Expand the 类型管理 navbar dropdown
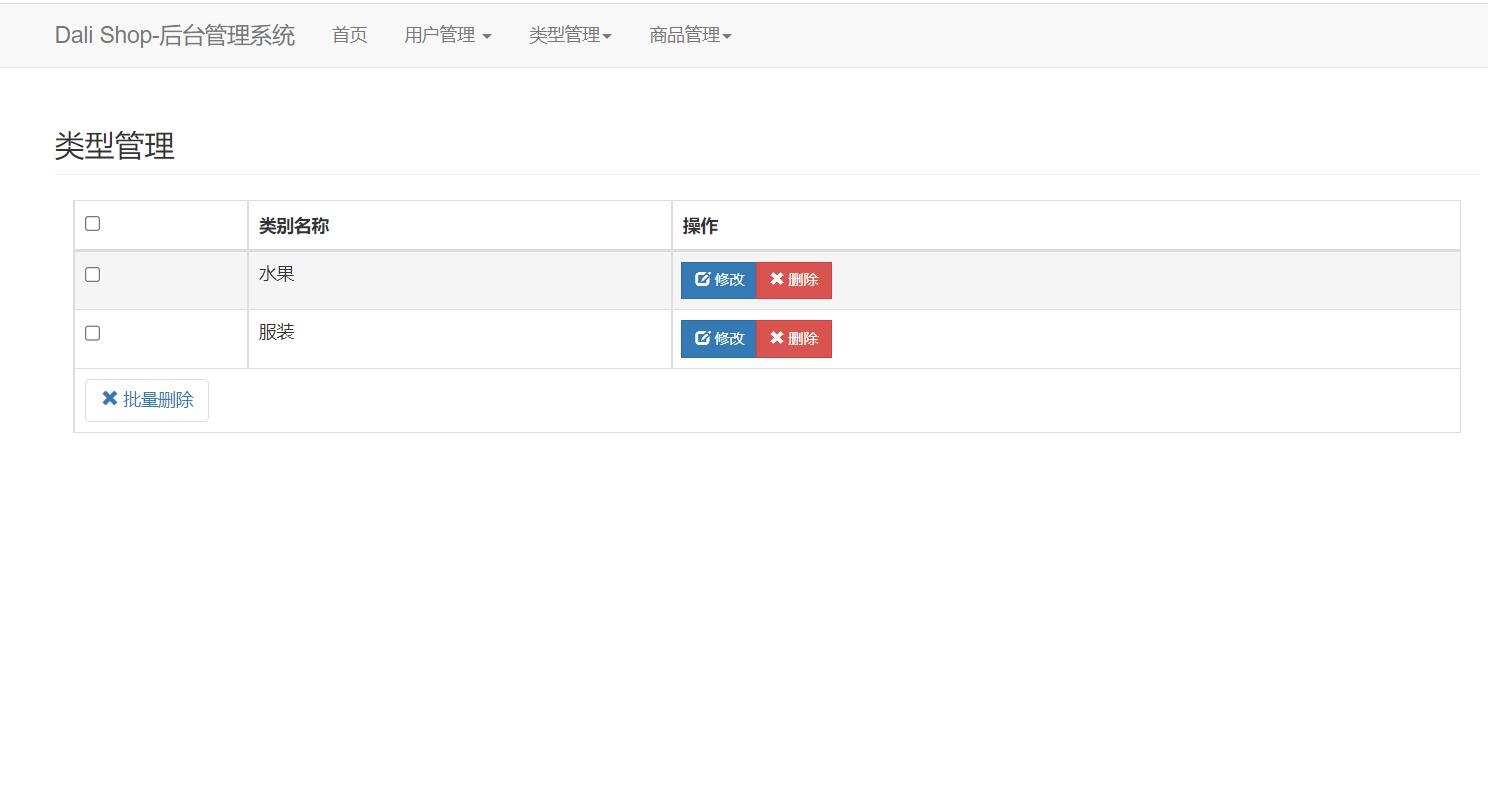The height and width of the screenshot is (802, 1488). coord(570,35)
